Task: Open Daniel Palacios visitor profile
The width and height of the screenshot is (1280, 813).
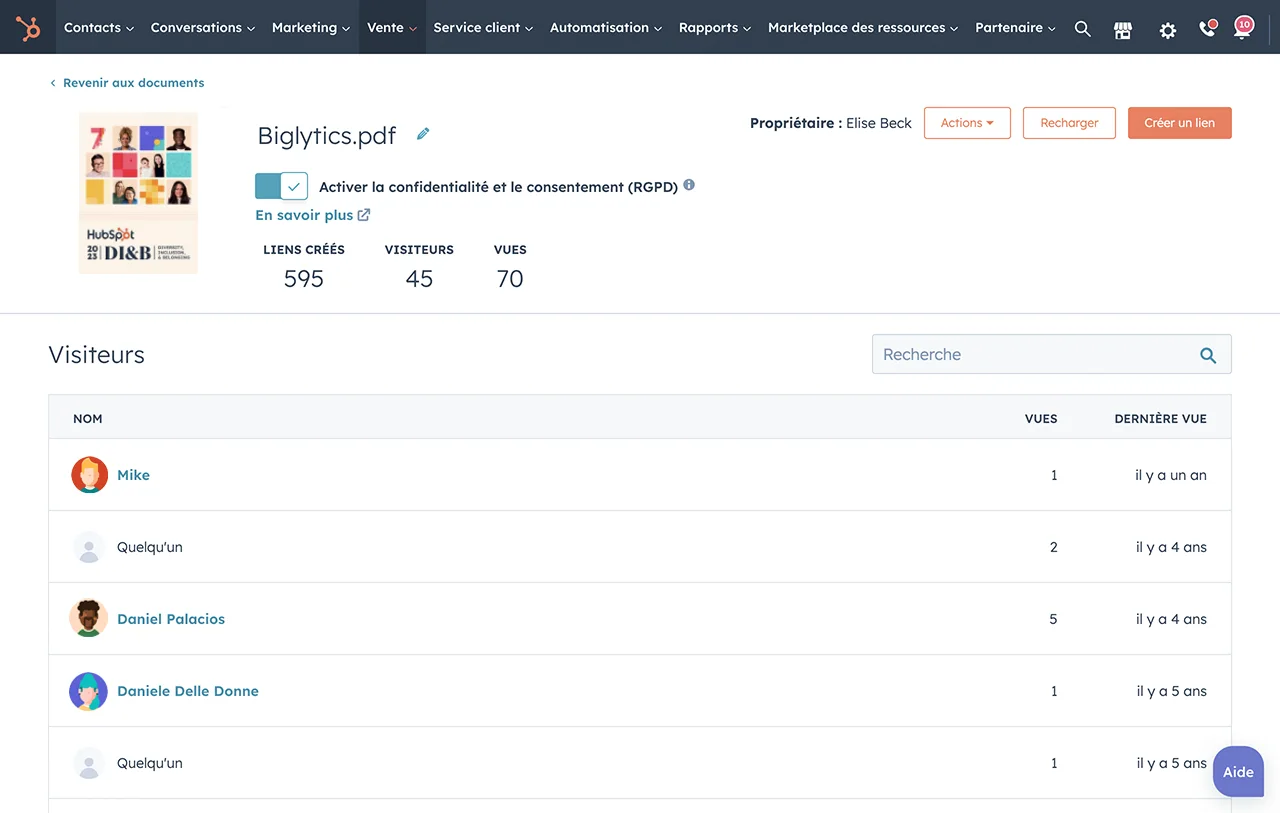Action: [171, 619]
